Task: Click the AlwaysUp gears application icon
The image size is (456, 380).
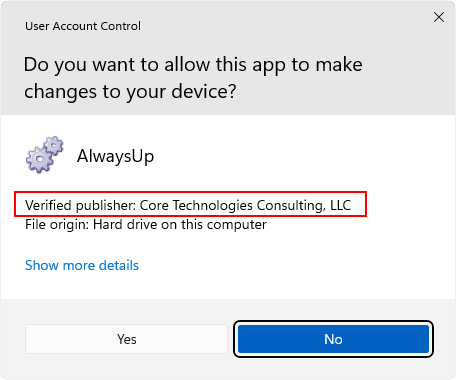Action: pos(45,155)
